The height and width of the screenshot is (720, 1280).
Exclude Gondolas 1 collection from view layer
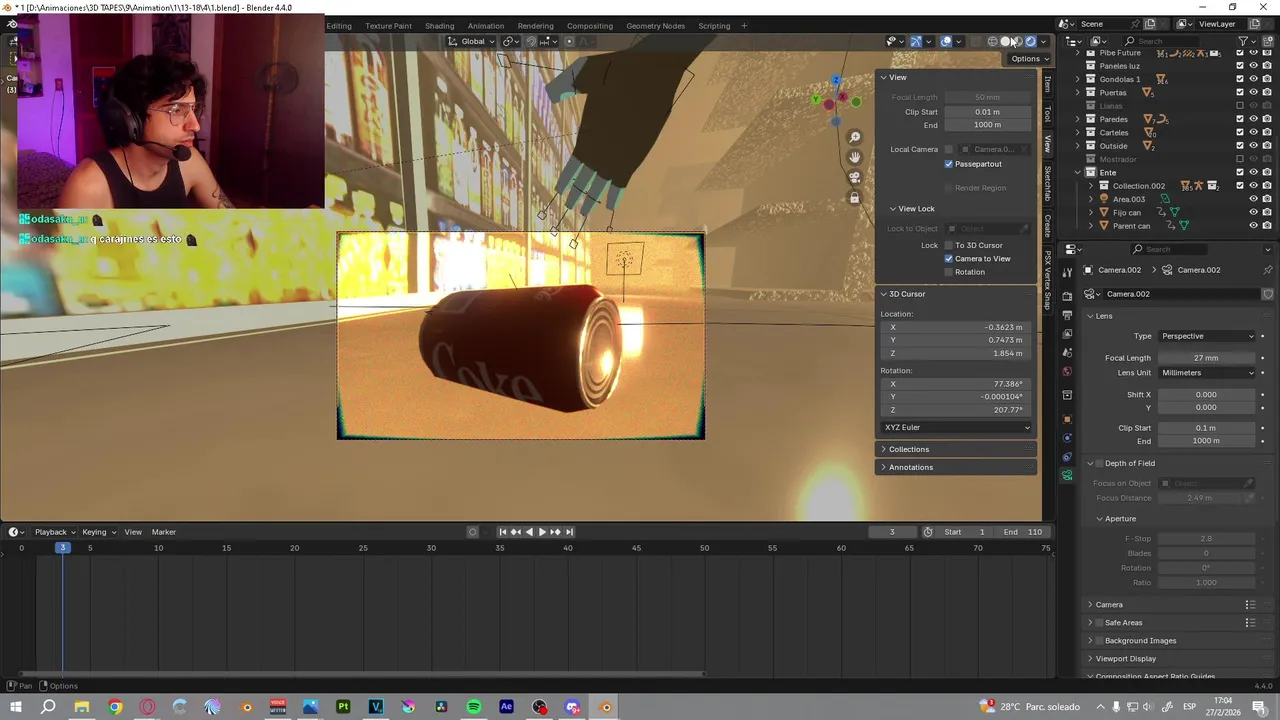pyautogui.click(x=1240, y=79)
